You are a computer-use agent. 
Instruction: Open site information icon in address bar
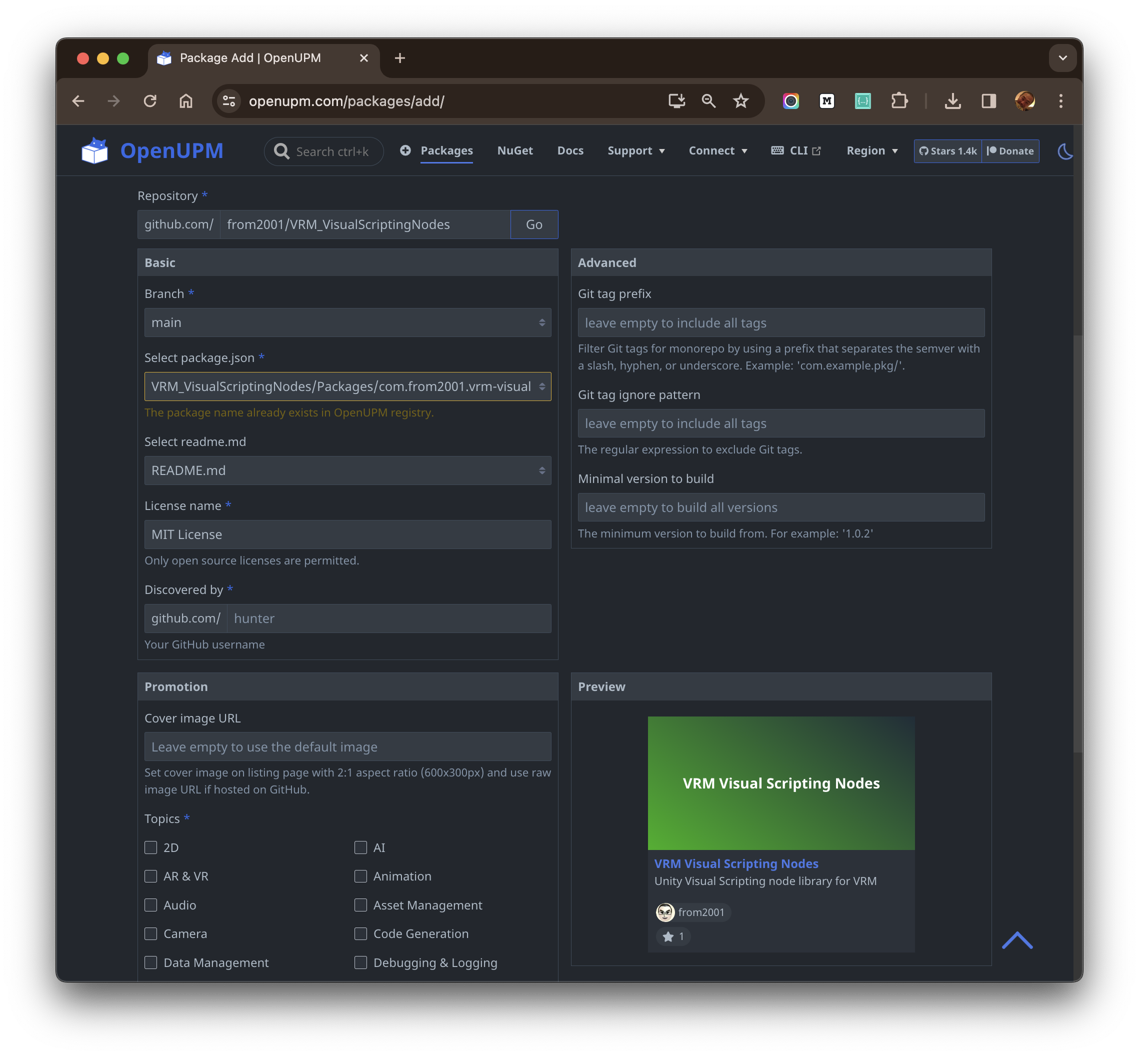(229, 101)
